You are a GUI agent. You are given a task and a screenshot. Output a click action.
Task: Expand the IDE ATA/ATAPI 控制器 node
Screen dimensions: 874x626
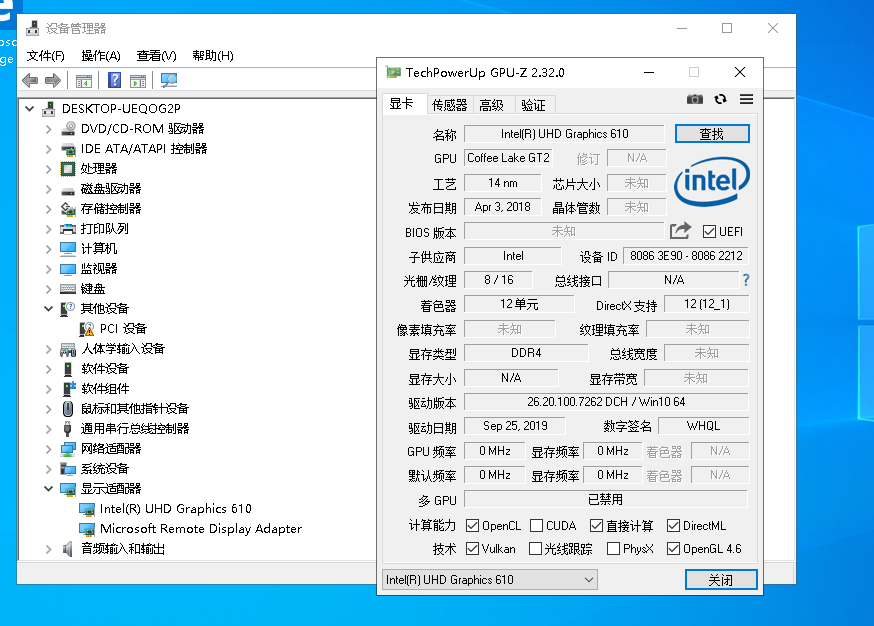(x=48, y=149)
